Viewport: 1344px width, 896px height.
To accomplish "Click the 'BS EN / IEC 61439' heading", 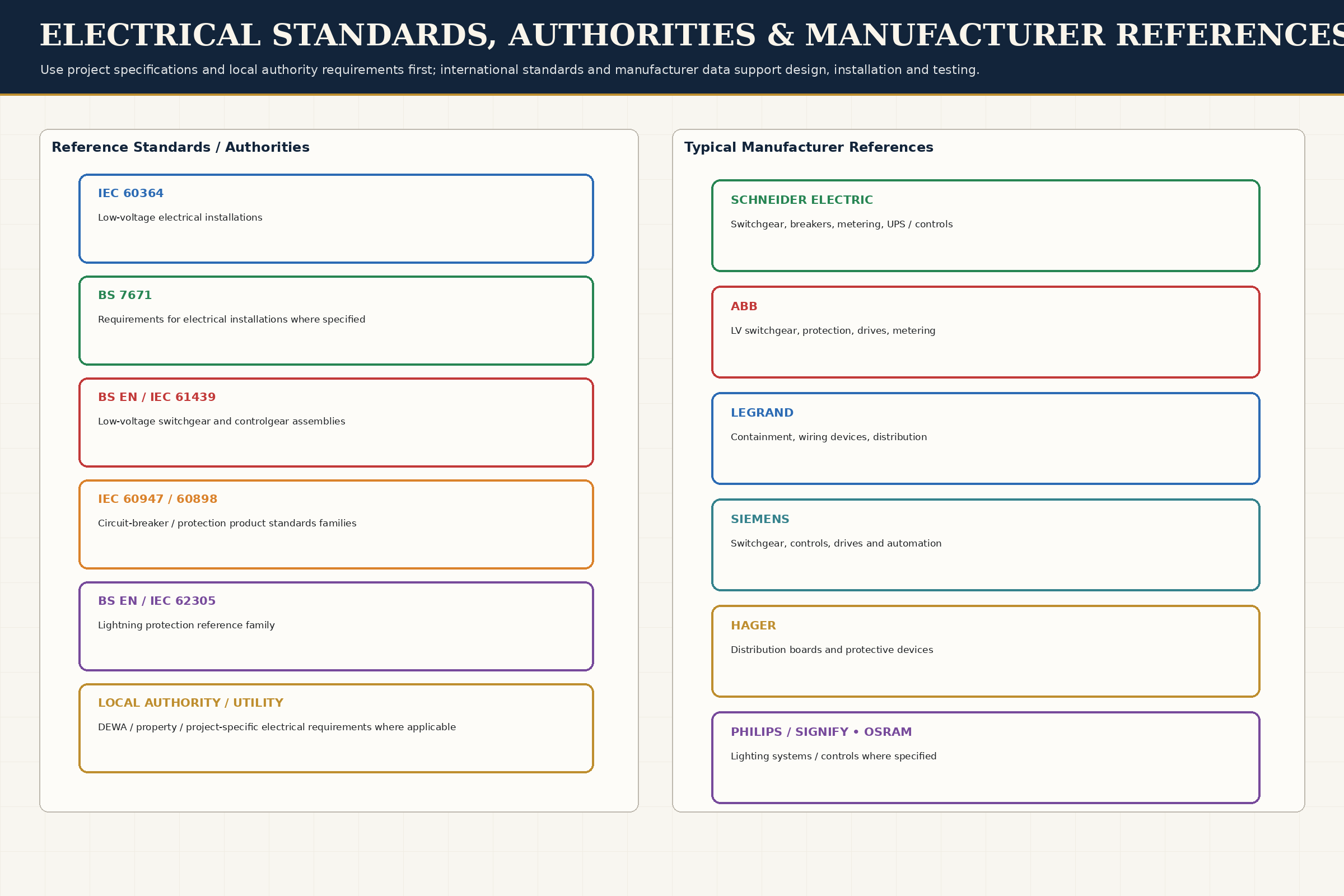I will coord(157,397).
